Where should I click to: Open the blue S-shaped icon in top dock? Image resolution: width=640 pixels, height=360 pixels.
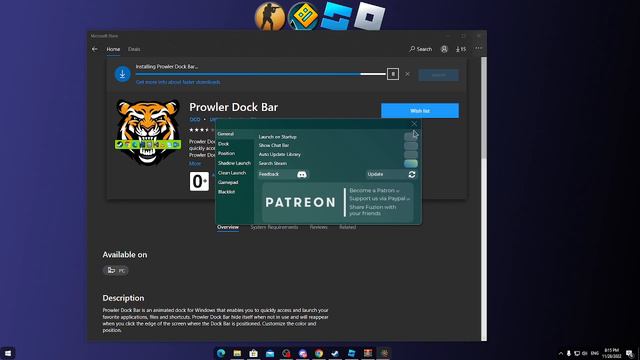point(336,17)
